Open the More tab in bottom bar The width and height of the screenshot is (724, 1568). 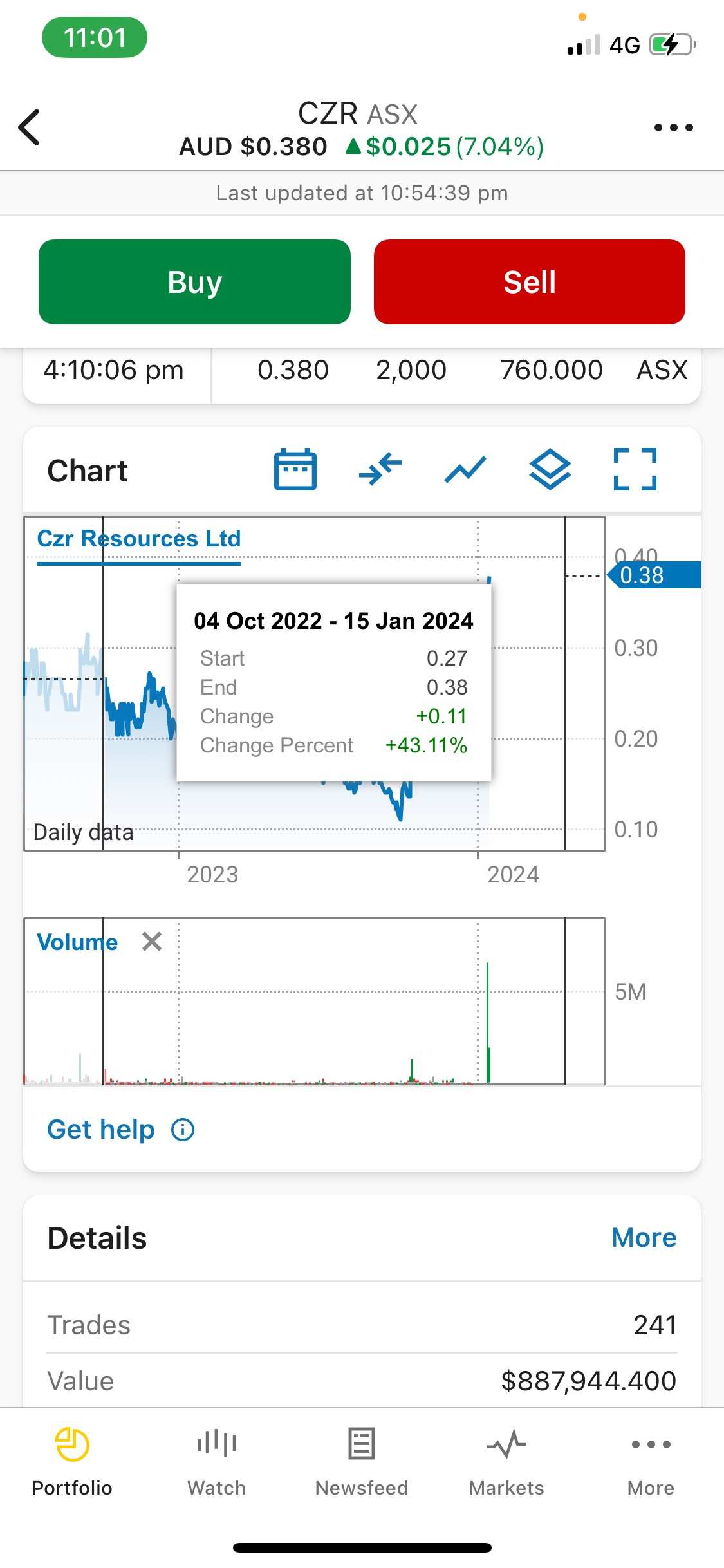click(651, 1462)
